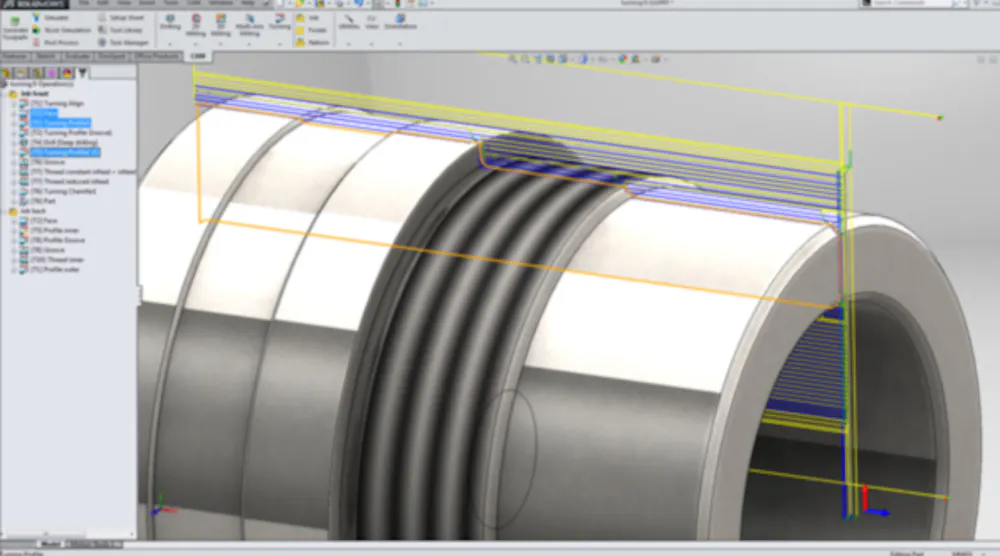Click the Drill (Deep drilling) operation icon
Image resolution: width=1000 pixels, height=556 pixels.
(24, 143)
